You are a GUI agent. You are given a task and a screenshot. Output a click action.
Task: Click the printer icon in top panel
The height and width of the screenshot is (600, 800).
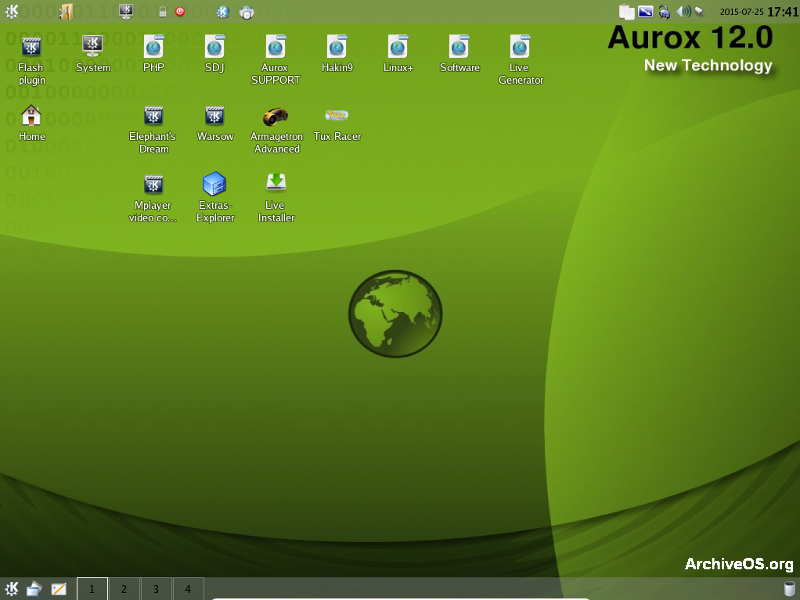pos(246,12)
